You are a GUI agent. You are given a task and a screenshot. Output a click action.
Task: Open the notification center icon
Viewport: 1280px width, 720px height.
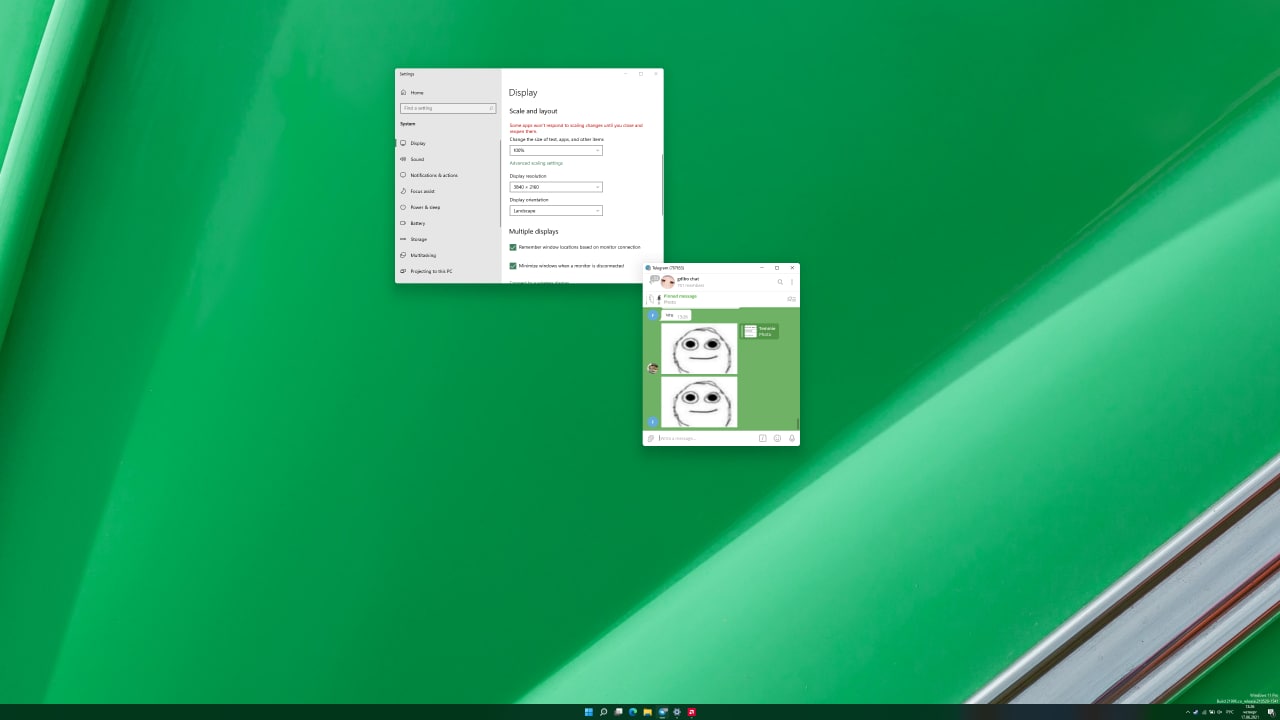1271,712
